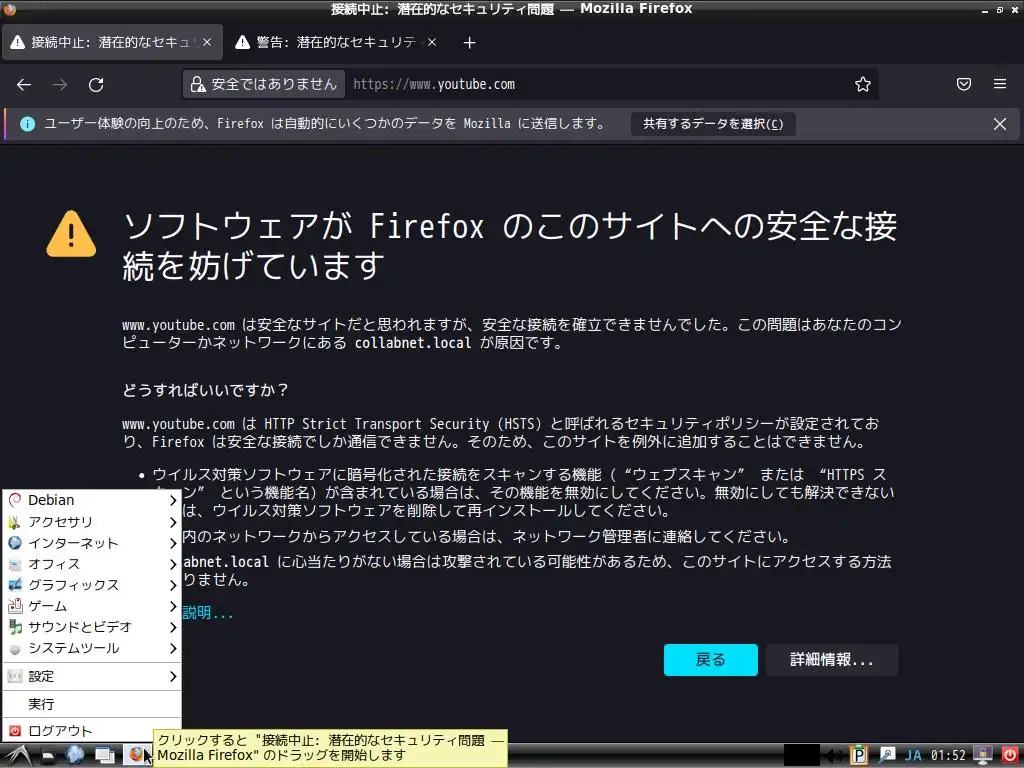
Task: Dismiss the data sharing notification bar
Action: click(x=1000, y=124)
